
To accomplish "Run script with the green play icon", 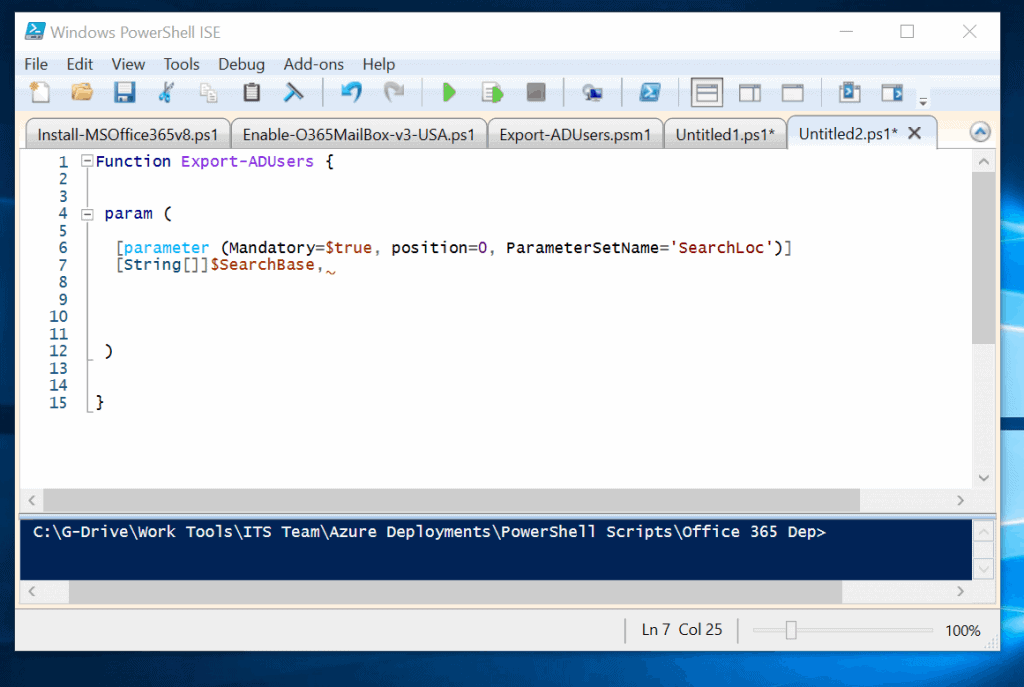I will pos(449,93).
